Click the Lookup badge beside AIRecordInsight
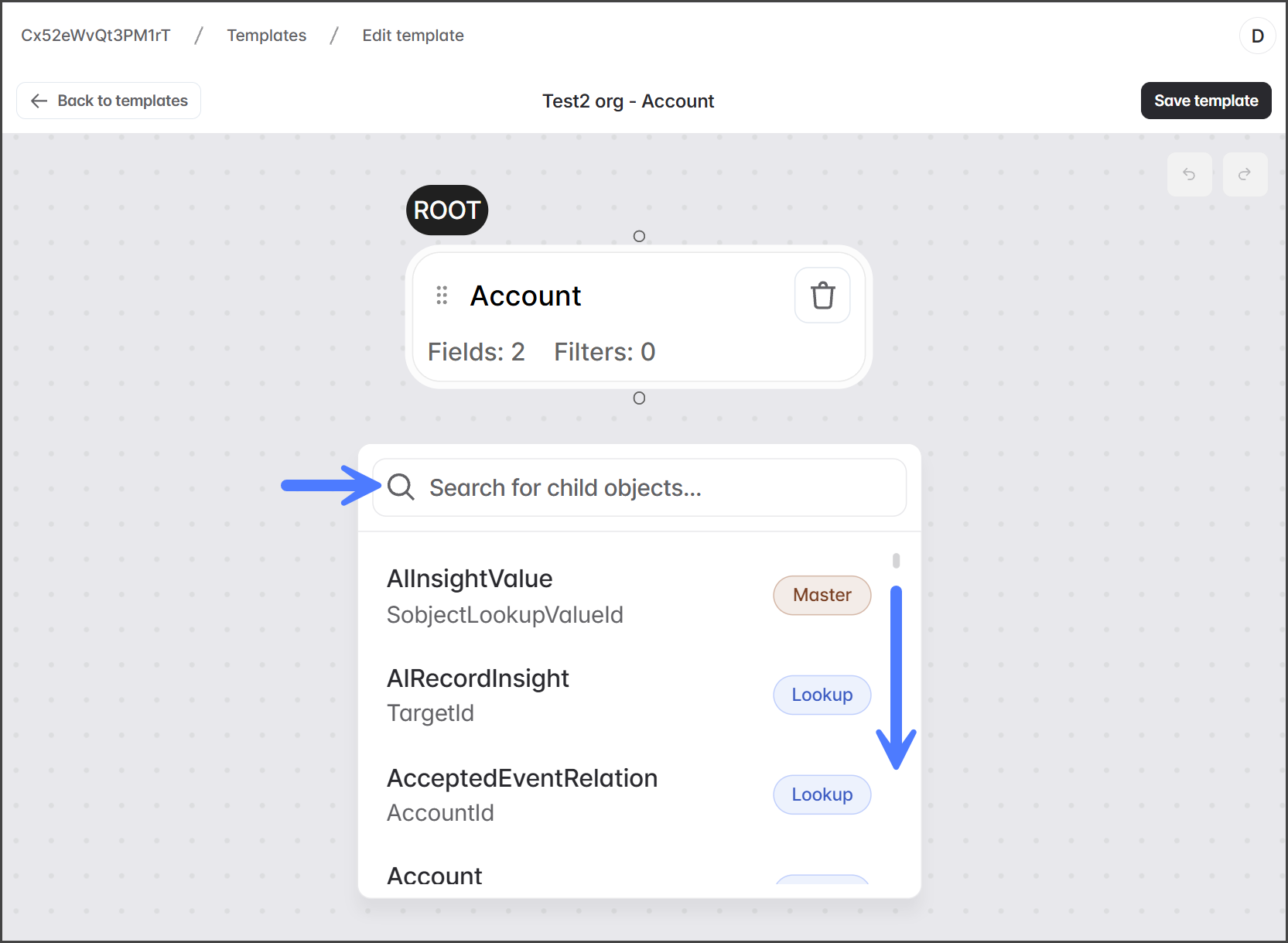Screen dimensions: 1288x943 point(822,695)
